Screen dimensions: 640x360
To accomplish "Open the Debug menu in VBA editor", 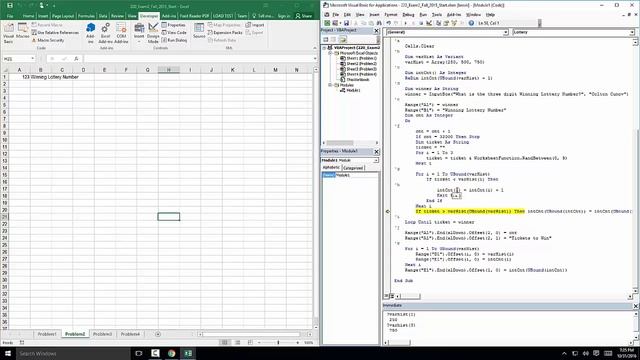I will [408, 15].
